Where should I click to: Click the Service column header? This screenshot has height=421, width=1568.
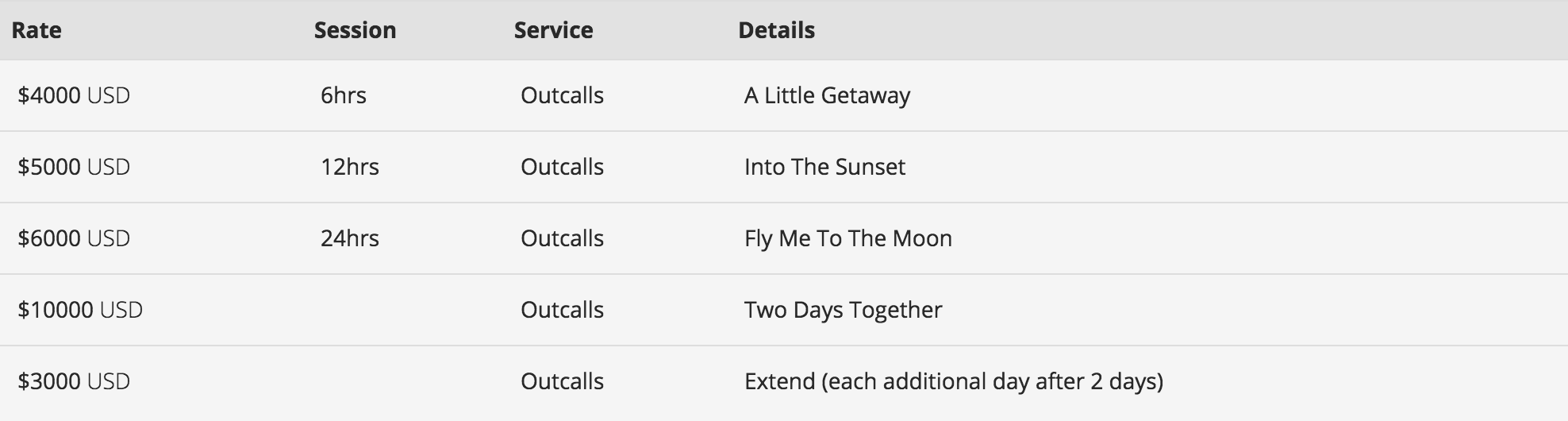click(553, 30)
